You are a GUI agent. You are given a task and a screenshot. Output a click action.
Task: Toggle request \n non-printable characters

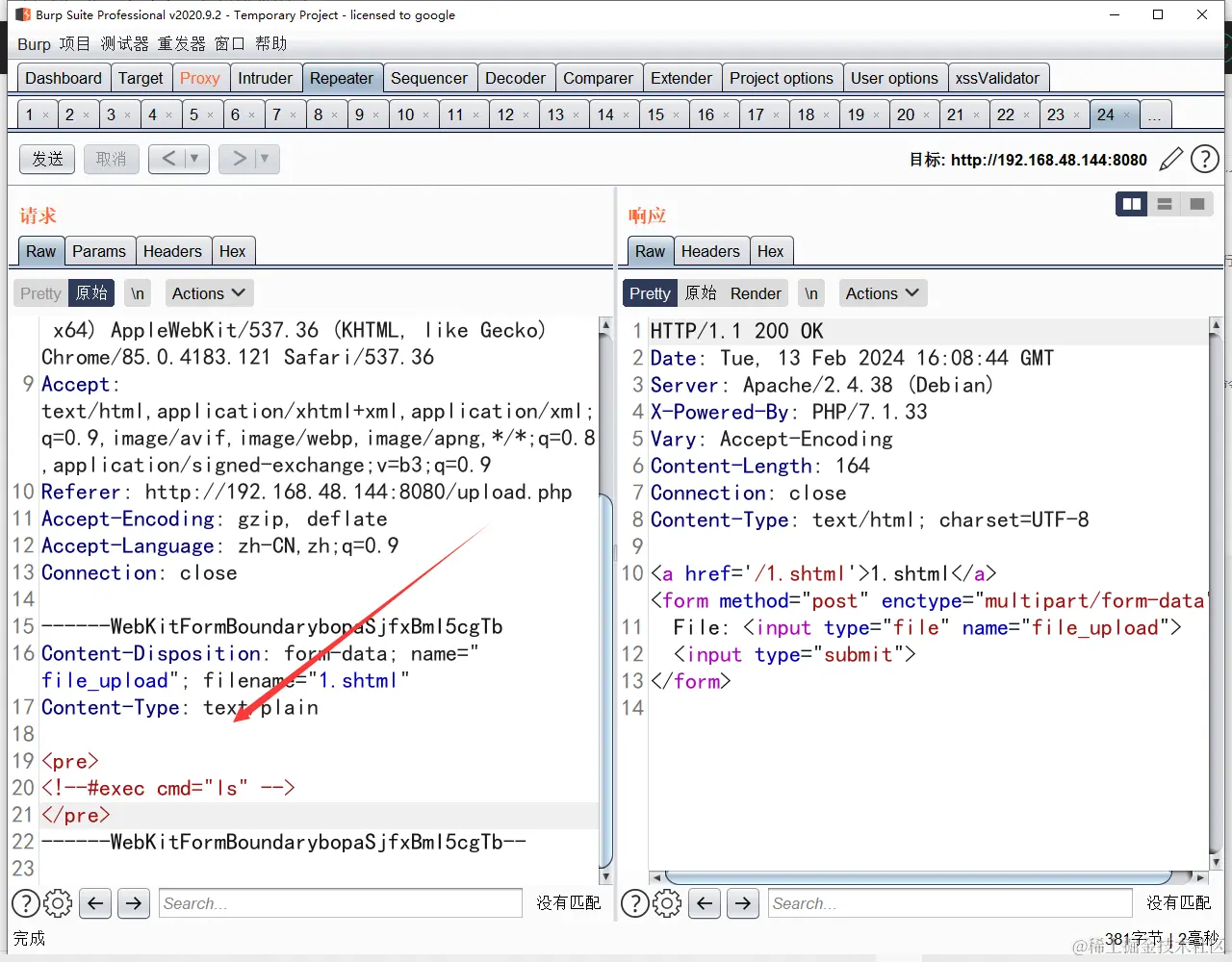pos(138,293)
